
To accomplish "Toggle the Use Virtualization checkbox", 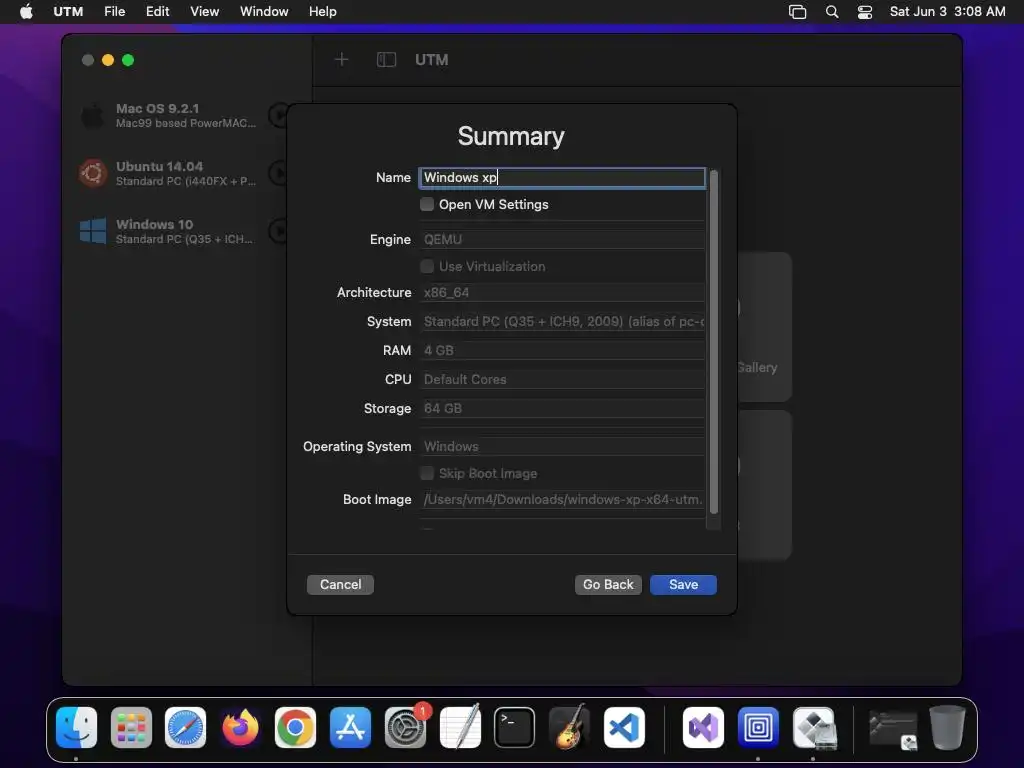I will click(427, 266).
